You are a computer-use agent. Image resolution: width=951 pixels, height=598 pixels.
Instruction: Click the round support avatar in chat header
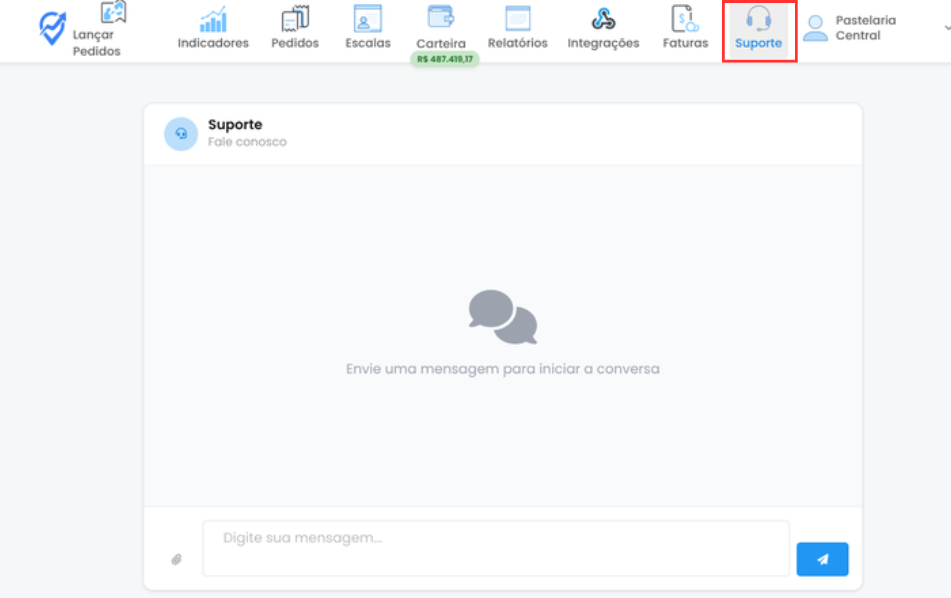pyautogui.click(x=181, y=134)
